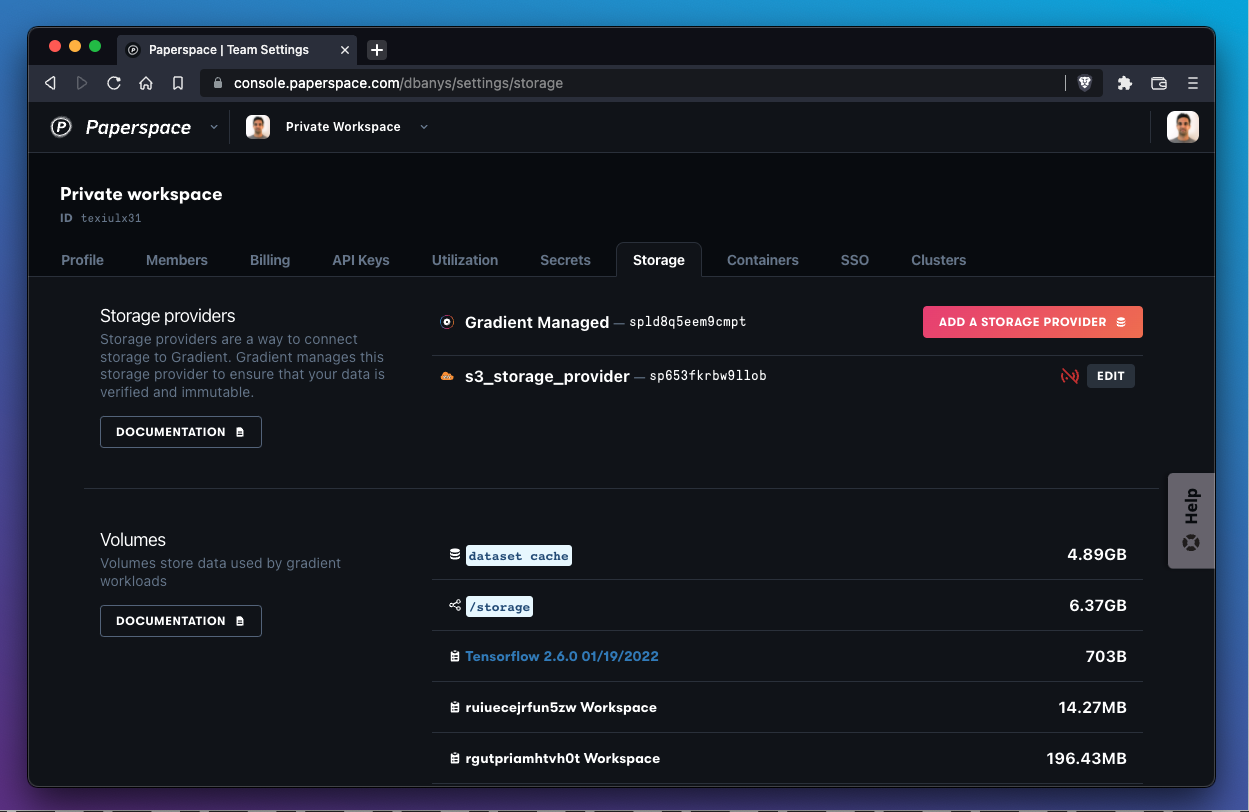Open Volumes Documentation button
The height and width of the screenshot is (812, 1249).
(x=181, y=621)
